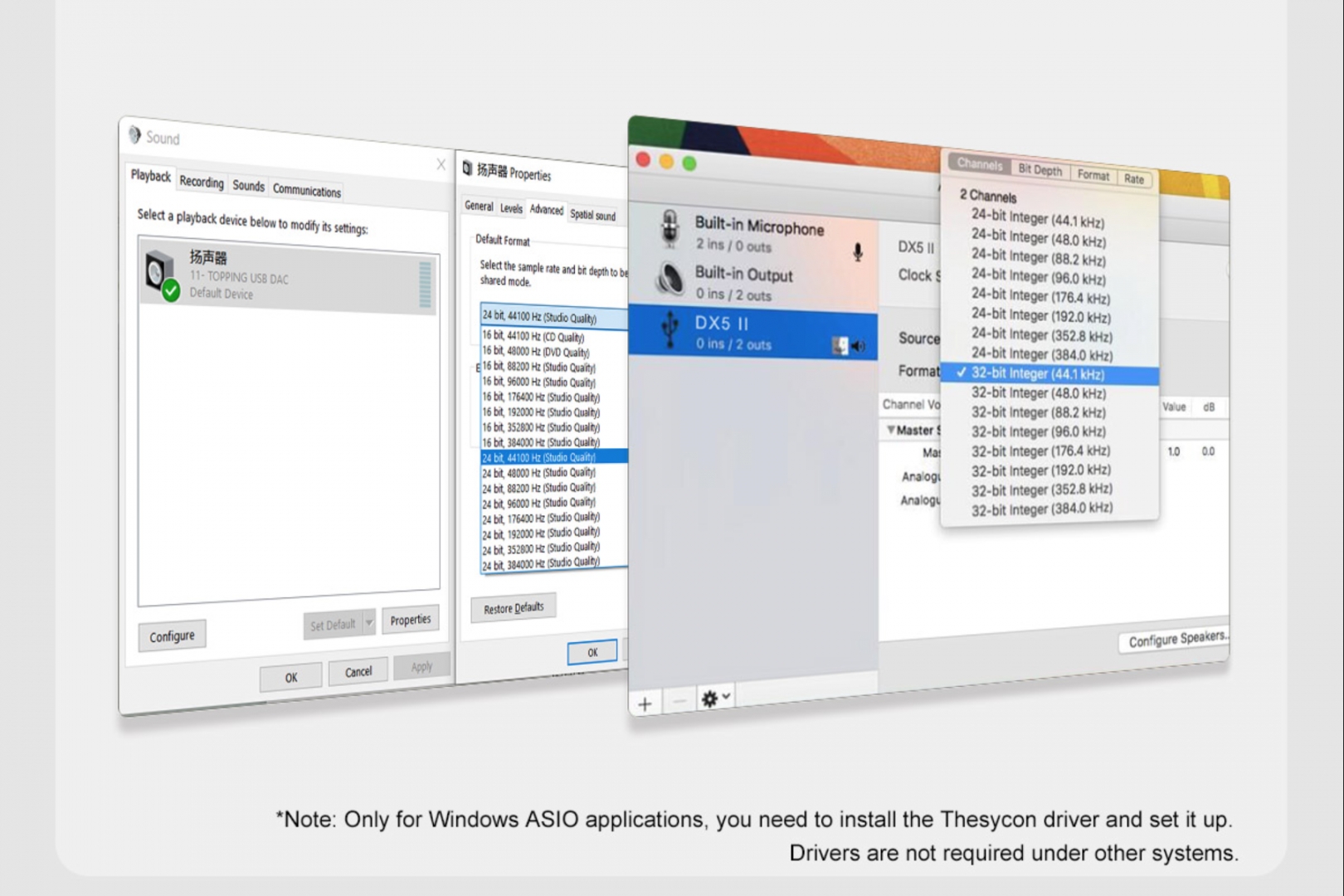Select 16 bit, 48000 Hz (DVD Quality)
The image size is (1344, 896).
coord(536,352)
